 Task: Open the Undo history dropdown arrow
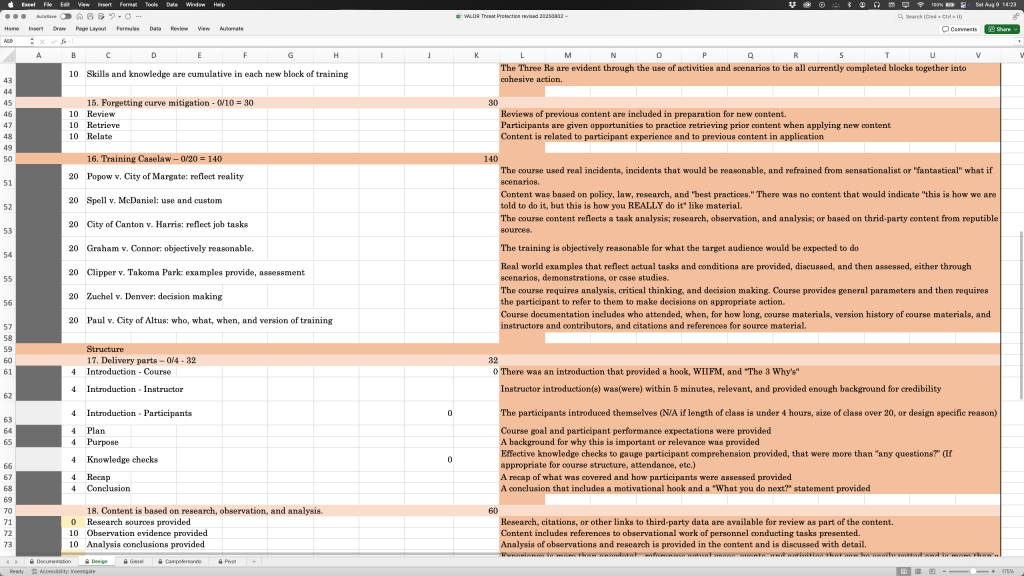tap(119, 16)
